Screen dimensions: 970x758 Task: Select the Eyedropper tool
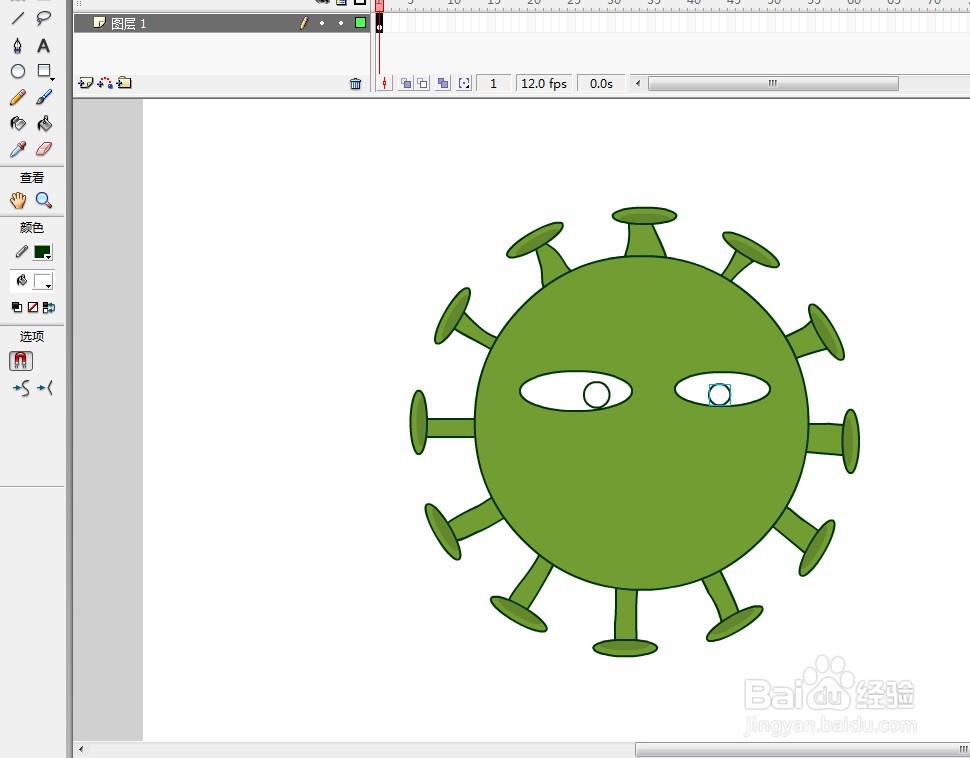point(17,149)
